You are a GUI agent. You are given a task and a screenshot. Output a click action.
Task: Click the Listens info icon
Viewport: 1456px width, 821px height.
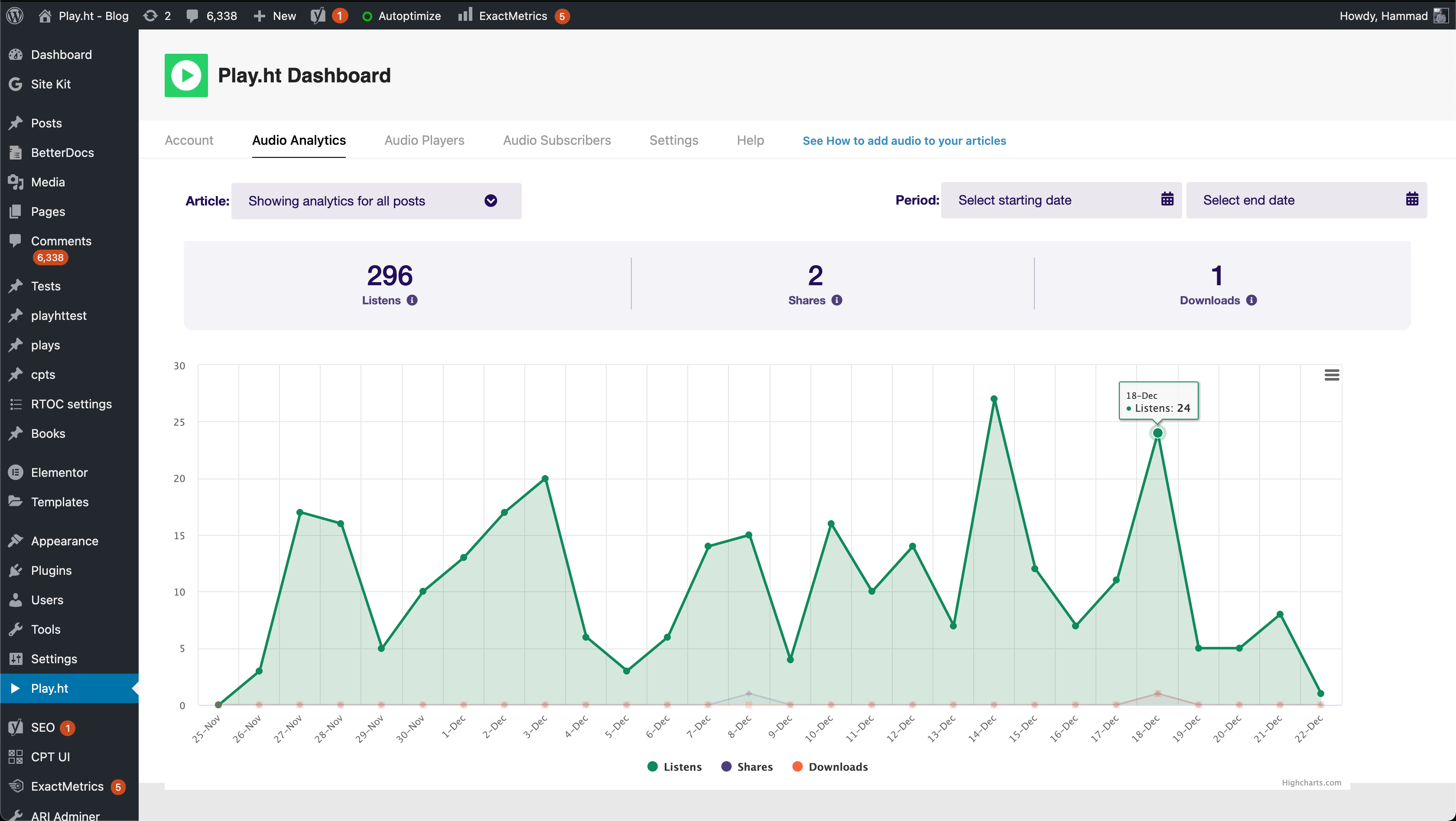click(412, 300)
